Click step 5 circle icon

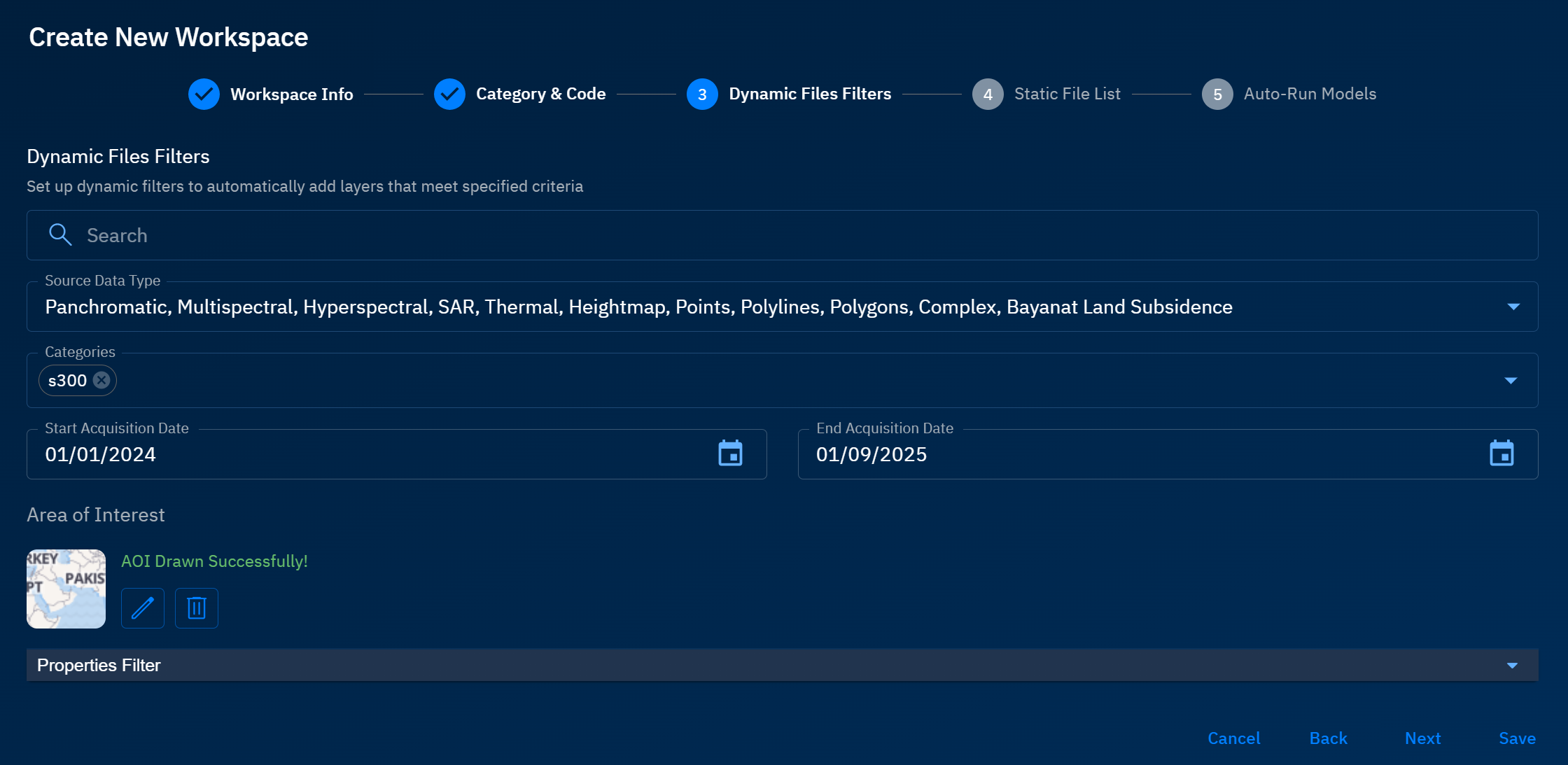pos(1217,94)
